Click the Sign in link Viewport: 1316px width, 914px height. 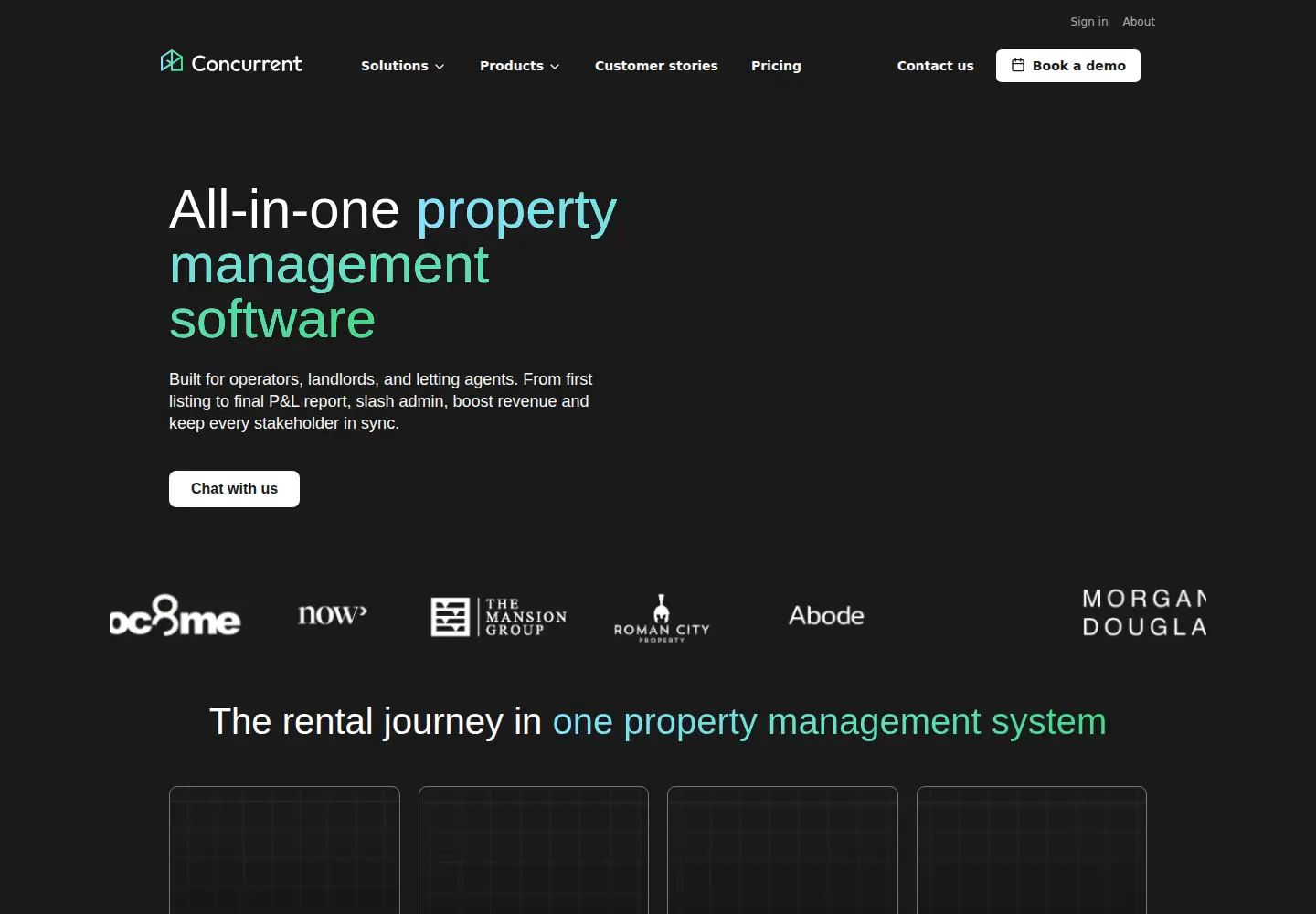[1088, 22]
